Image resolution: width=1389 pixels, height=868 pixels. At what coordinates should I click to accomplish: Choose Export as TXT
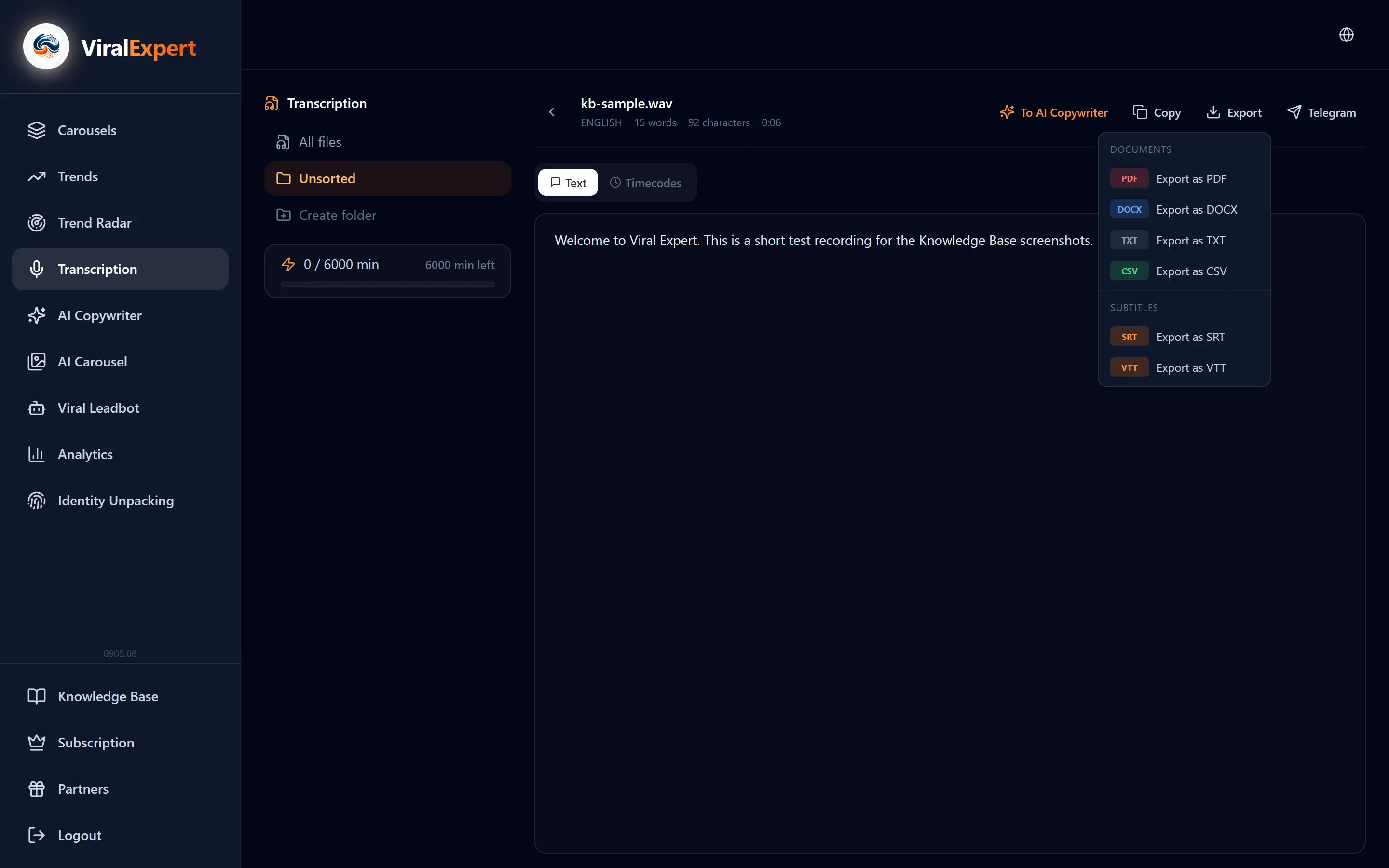click(x=1184, y=241)
